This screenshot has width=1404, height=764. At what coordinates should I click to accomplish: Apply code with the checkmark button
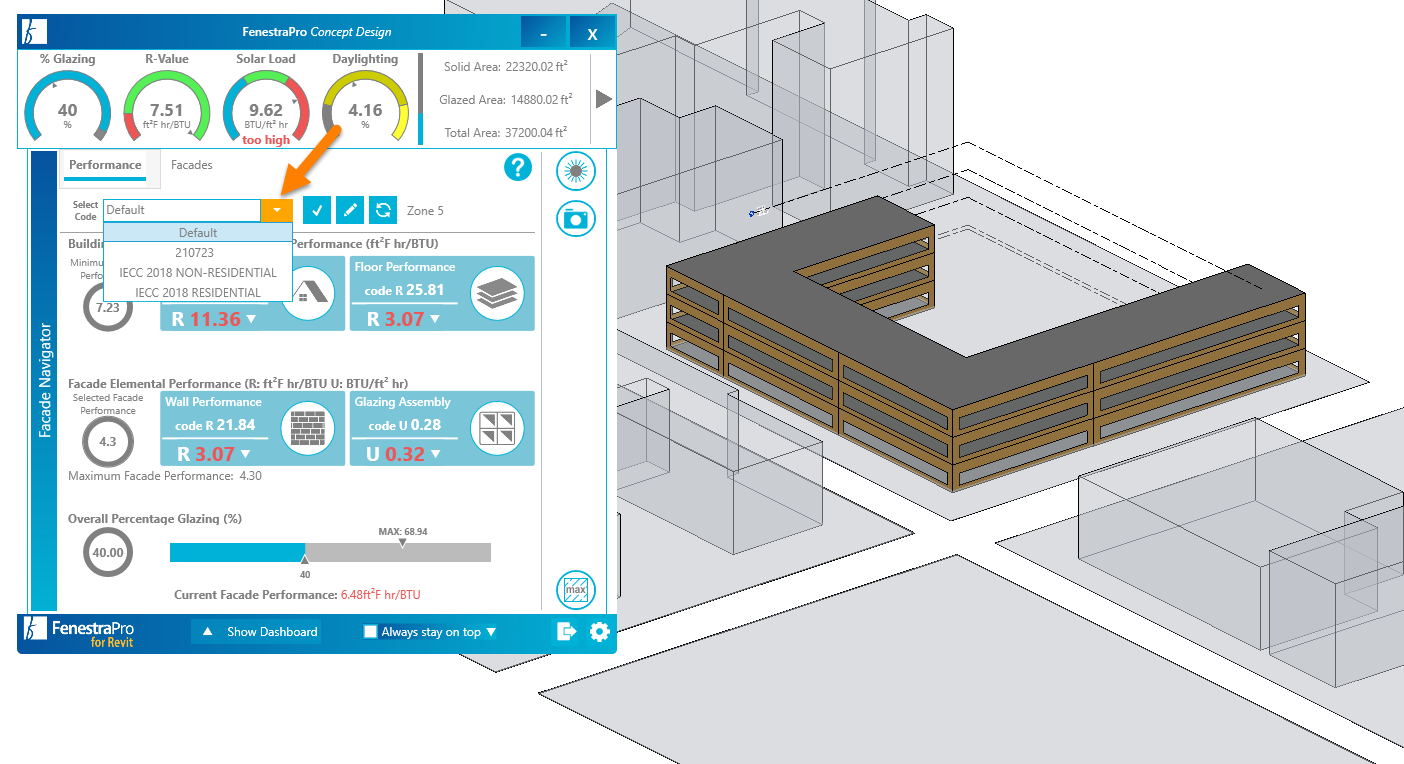pyautogui.click(x=317, y=210)
